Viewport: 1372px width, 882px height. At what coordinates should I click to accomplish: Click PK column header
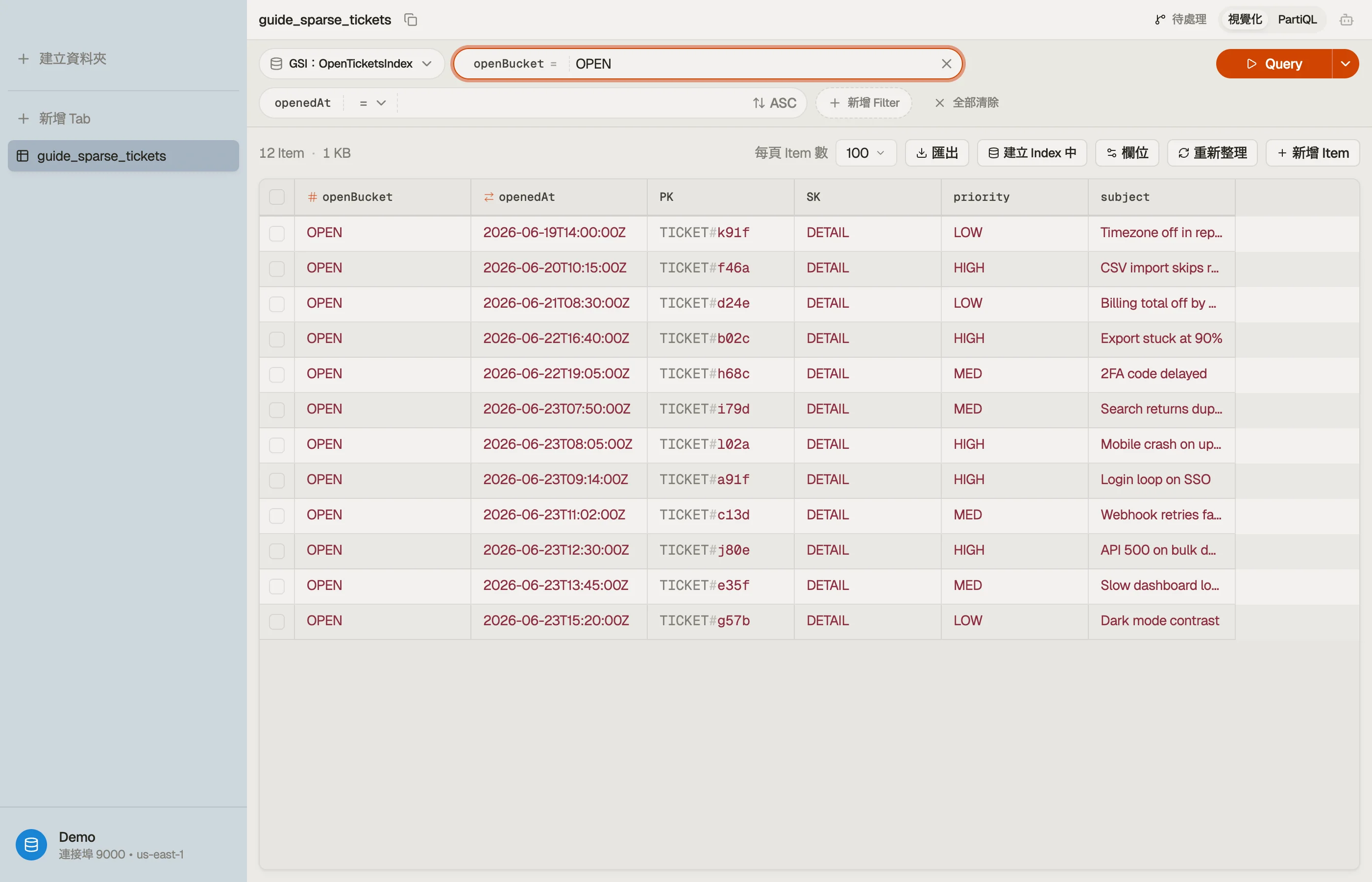[x=720, y=197]
